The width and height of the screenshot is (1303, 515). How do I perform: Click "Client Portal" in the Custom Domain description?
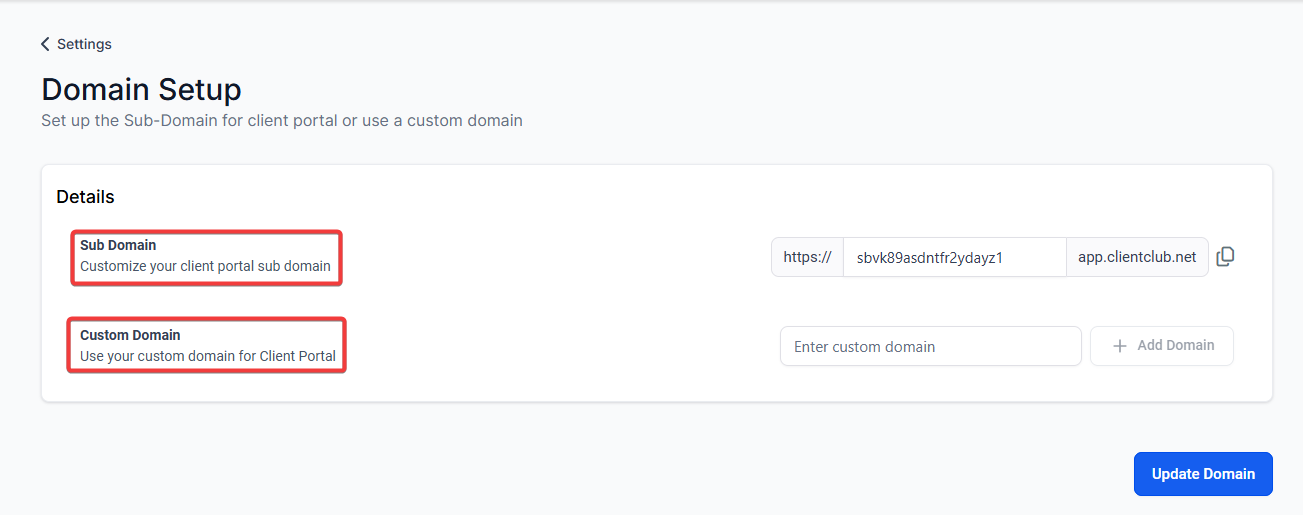[x=297, y=356]
